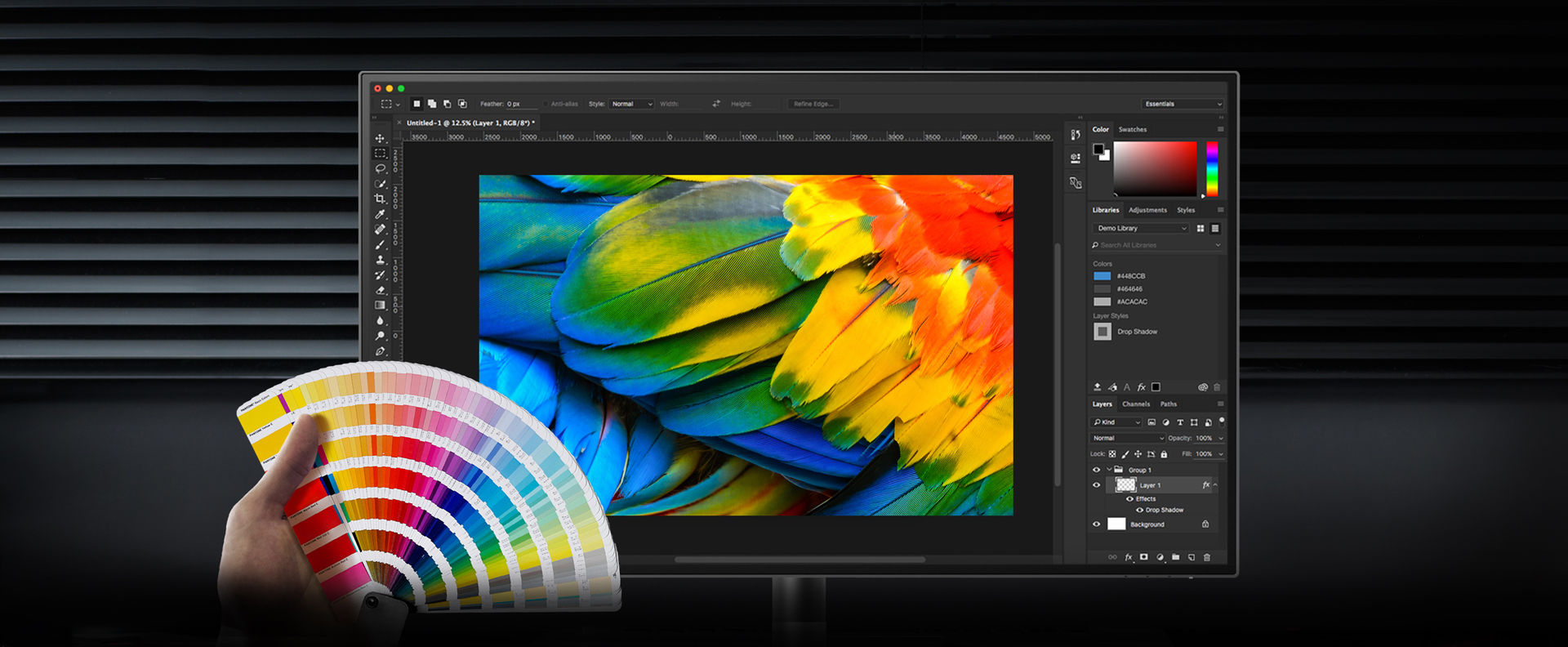The image size is (1568, 647).
Task: Click the Refine Edge button
Action: point(813,104)
